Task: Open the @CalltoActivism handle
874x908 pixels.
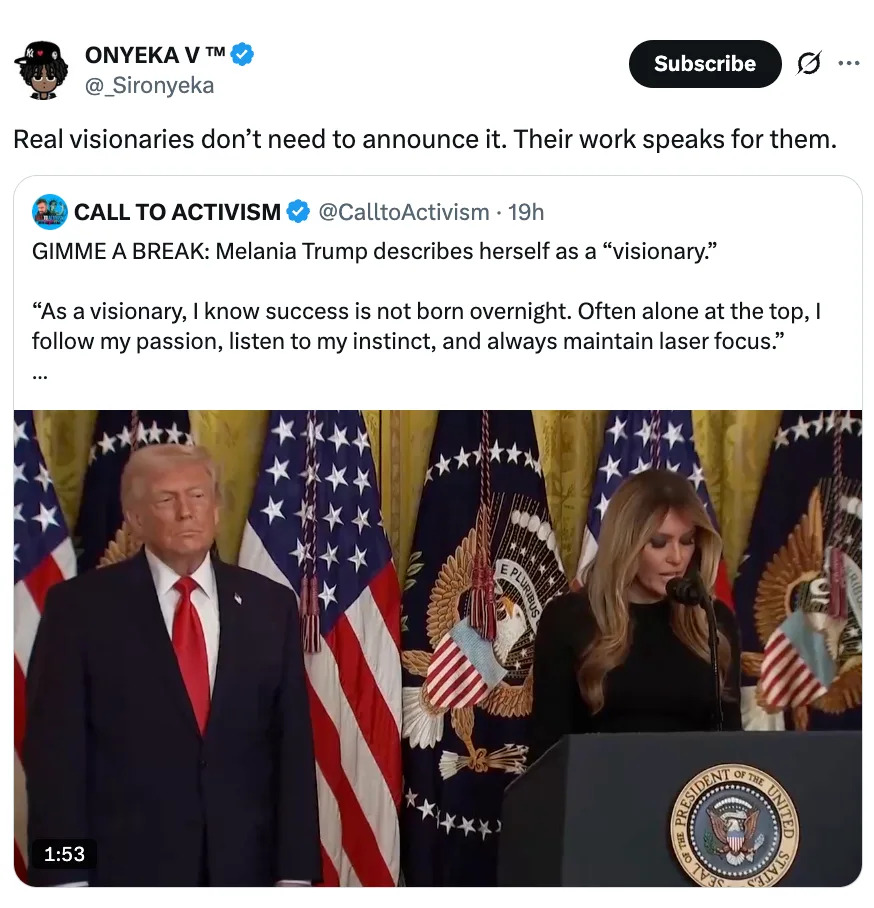Action: click(x=404, y=213)
